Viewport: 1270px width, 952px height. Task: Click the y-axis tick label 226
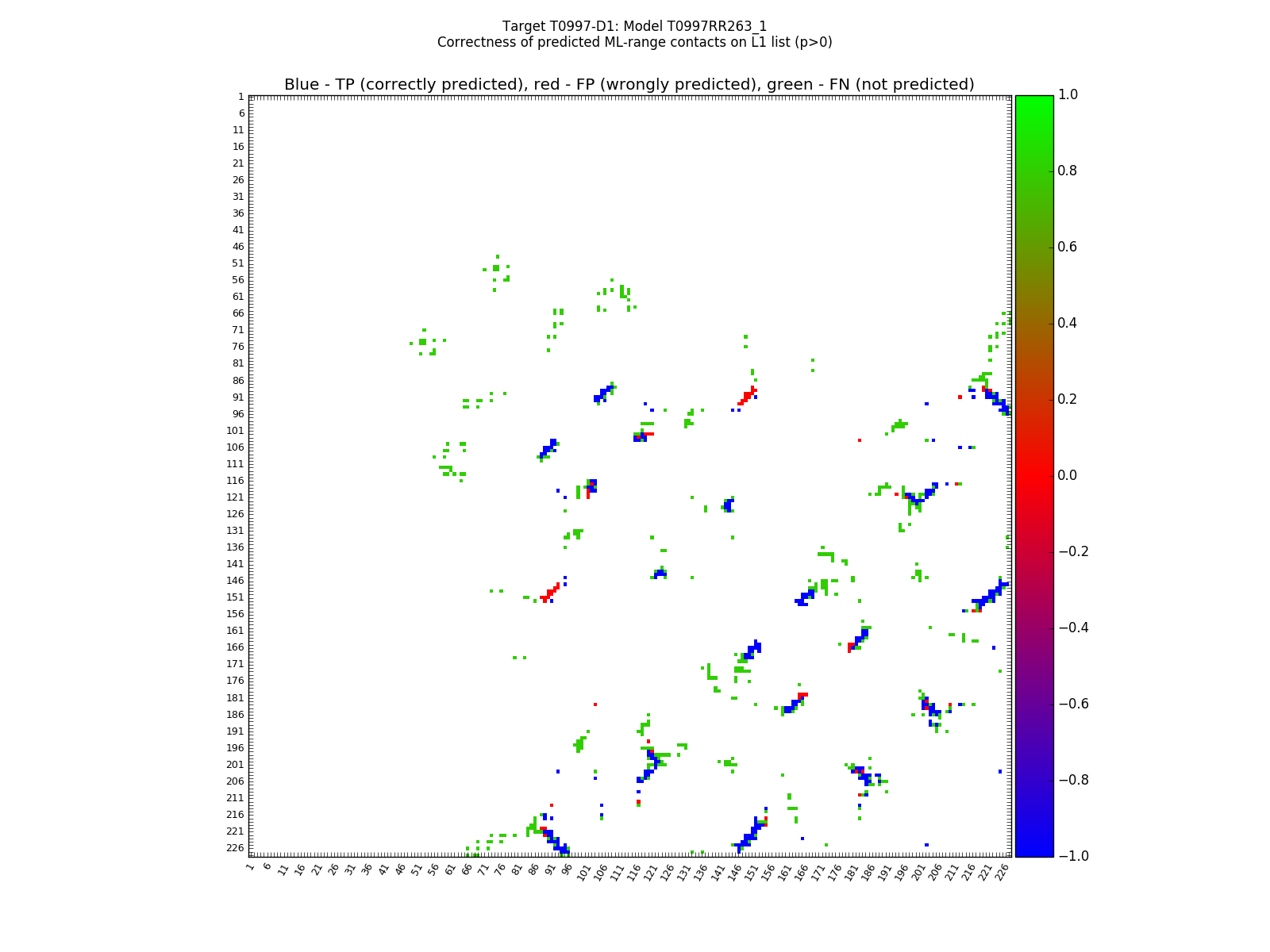[235, 848]
